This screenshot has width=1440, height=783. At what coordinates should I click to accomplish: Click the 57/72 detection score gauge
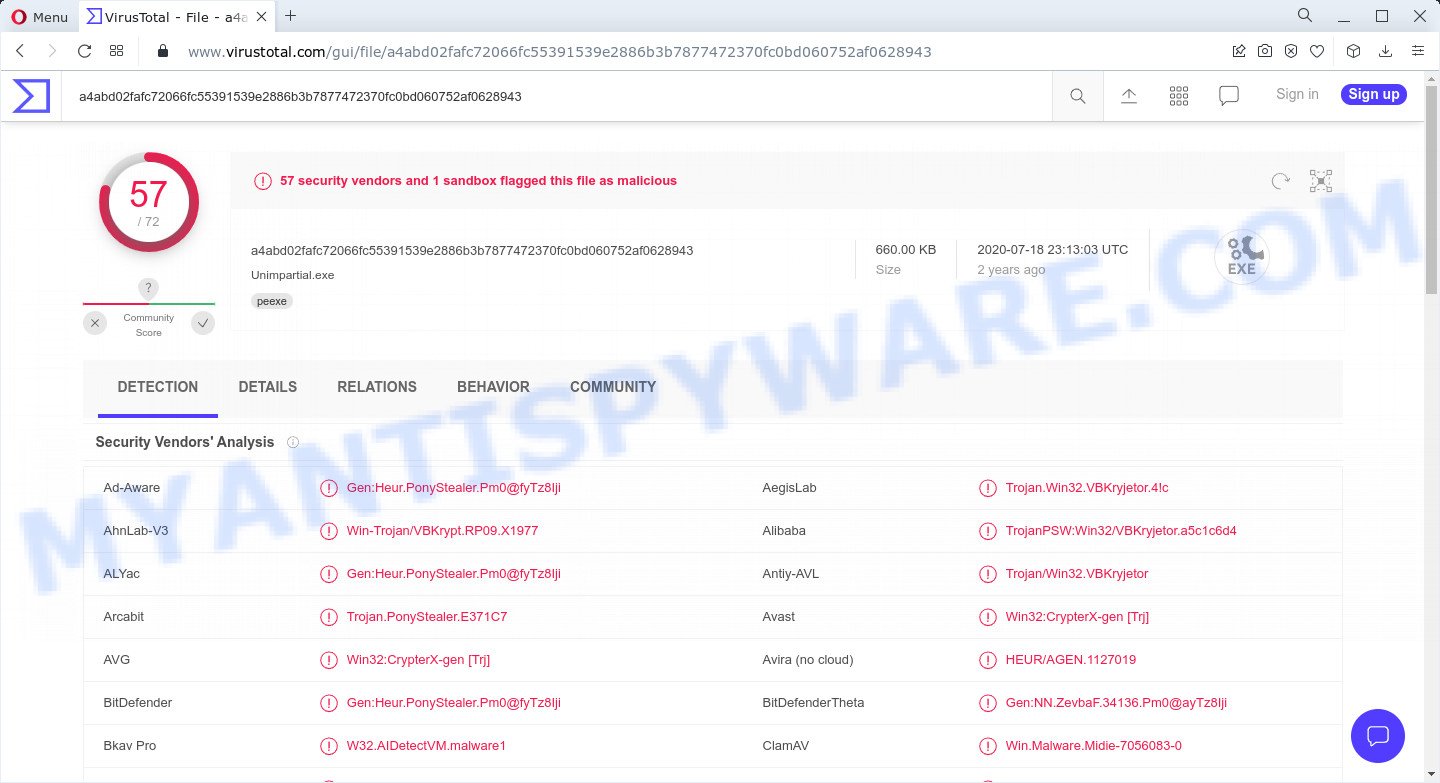(x=148, y=203)
